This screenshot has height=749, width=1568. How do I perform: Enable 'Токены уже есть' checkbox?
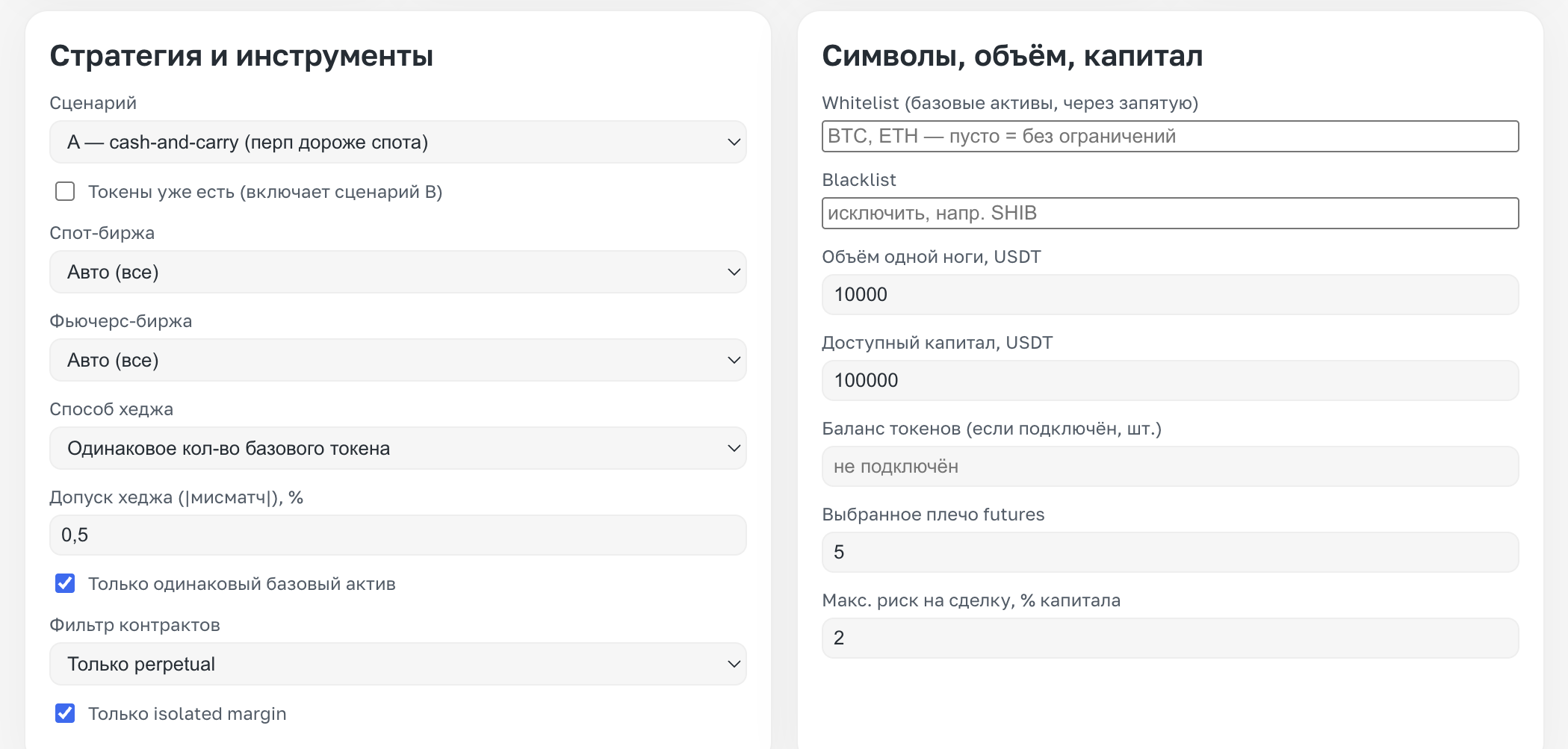[65, 192]
